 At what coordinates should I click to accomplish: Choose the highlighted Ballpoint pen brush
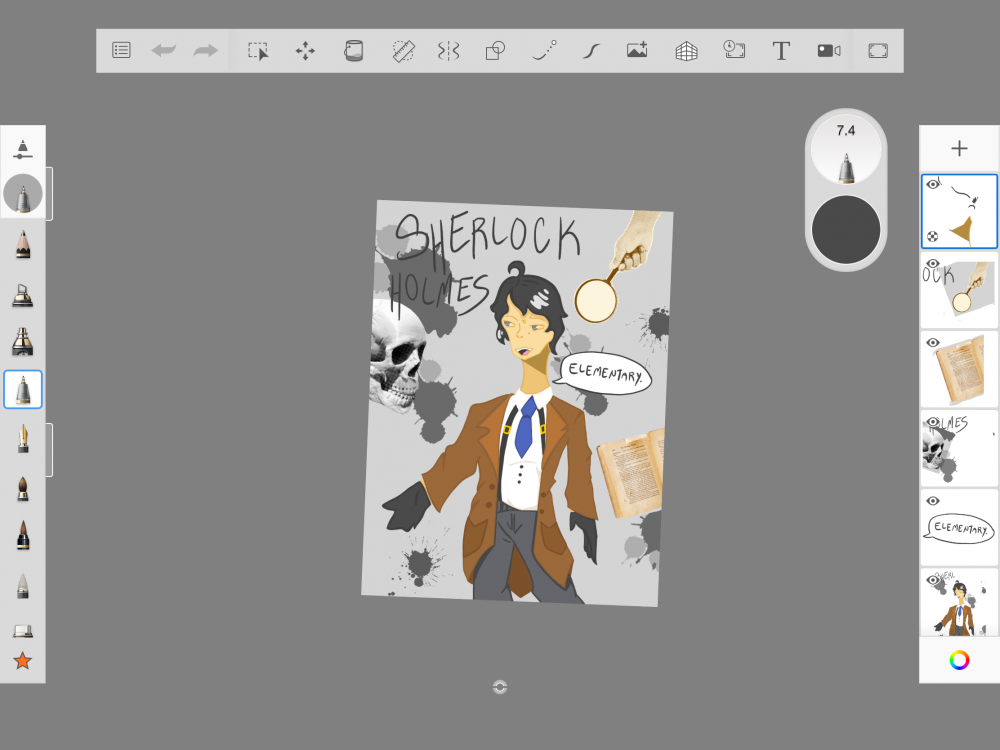23,389
